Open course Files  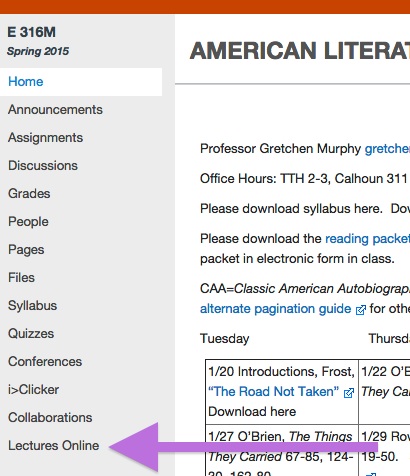(21, 278)
